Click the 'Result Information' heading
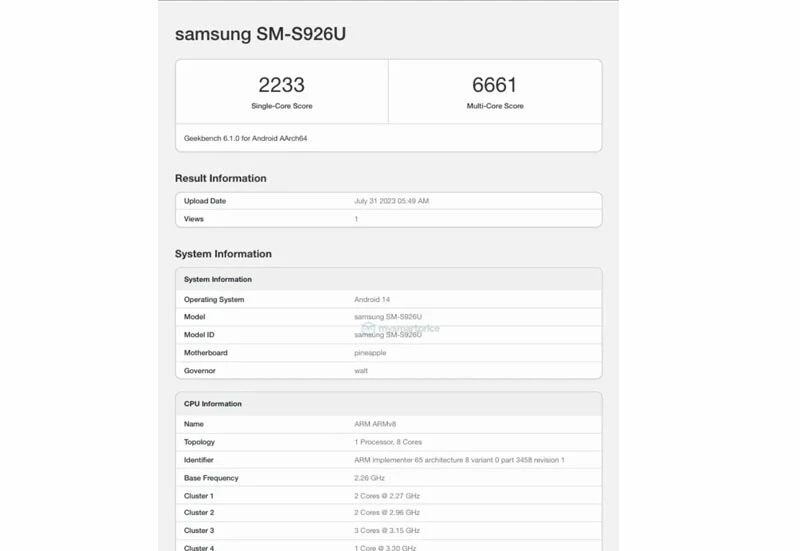 tap(220, 178)
